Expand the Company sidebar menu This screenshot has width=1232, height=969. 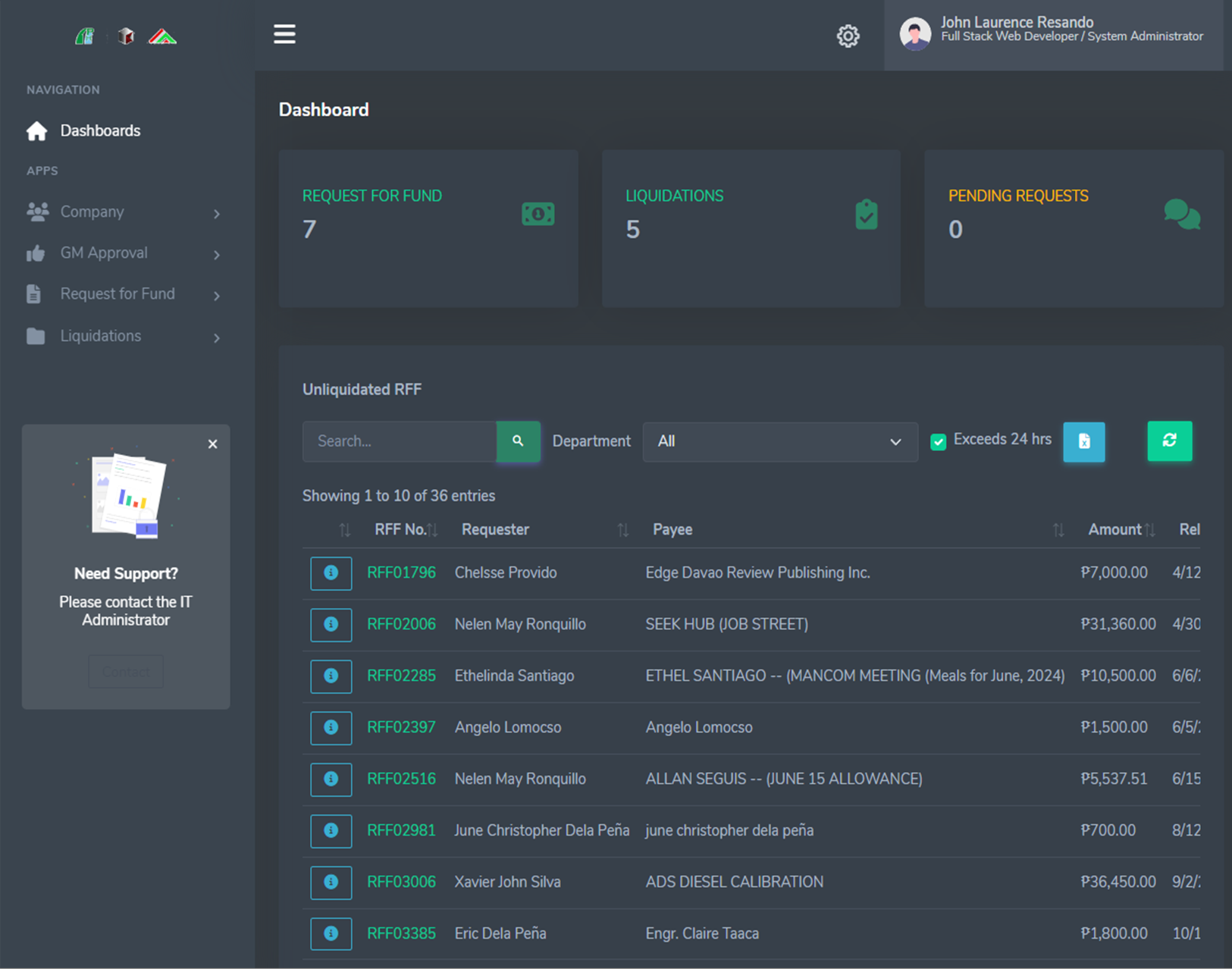pos(123,212)
